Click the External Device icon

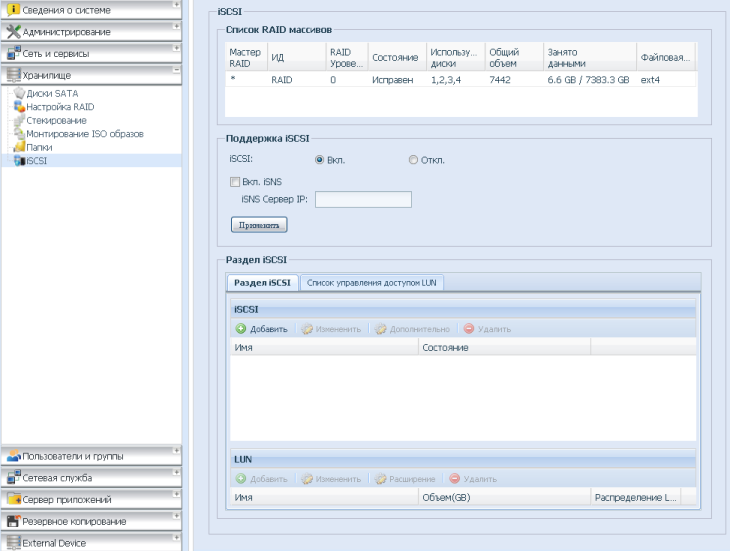[14, 543]
